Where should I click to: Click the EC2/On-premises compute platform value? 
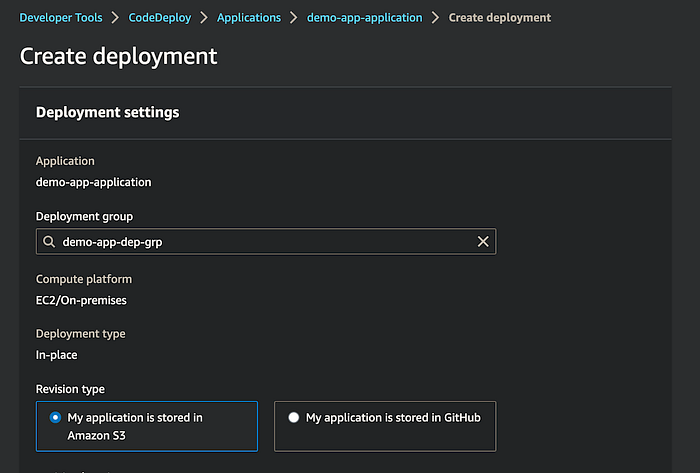pos(81,300)
